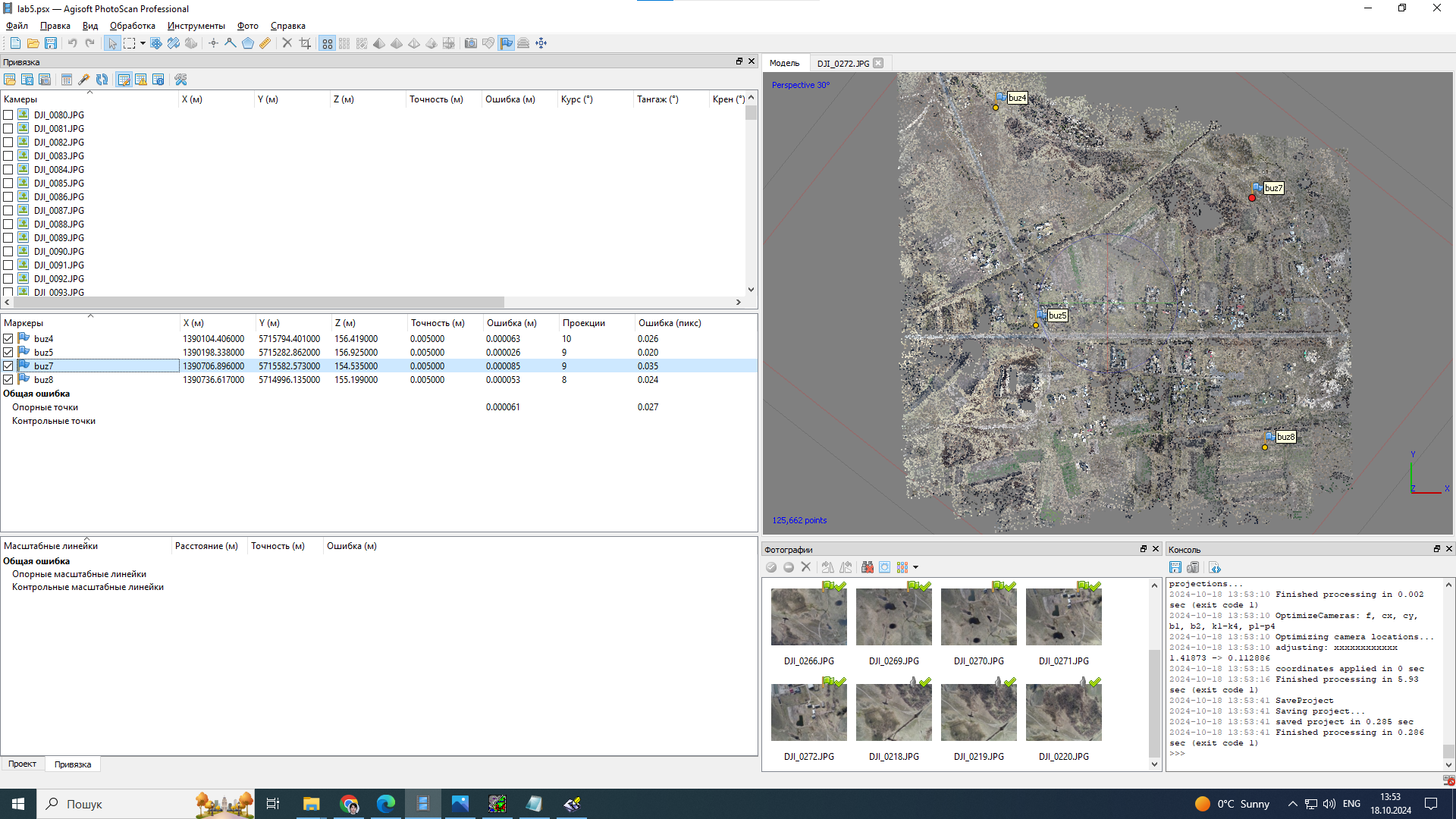The height and width of the screenshot is (819, 1456).
Task: Click the draw polygon tool
Action: point(247,43)
